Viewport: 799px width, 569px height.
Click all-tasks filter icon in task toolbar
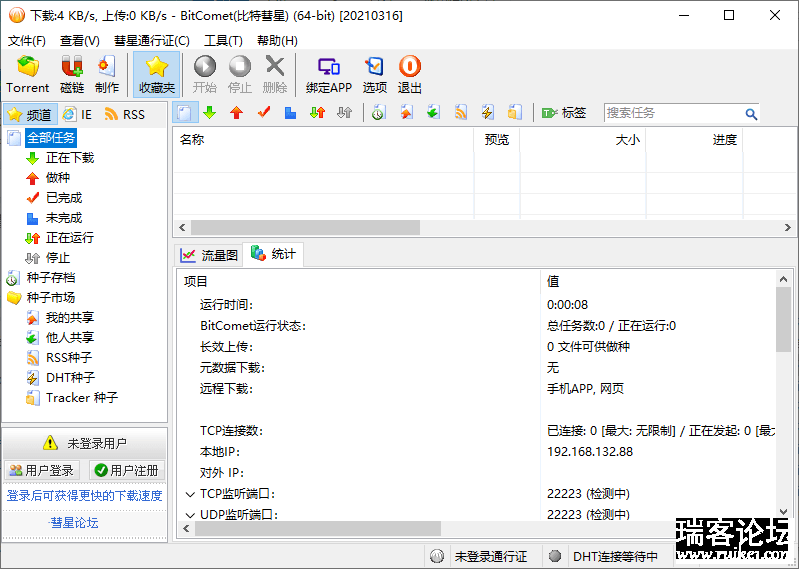pos(185,113)
